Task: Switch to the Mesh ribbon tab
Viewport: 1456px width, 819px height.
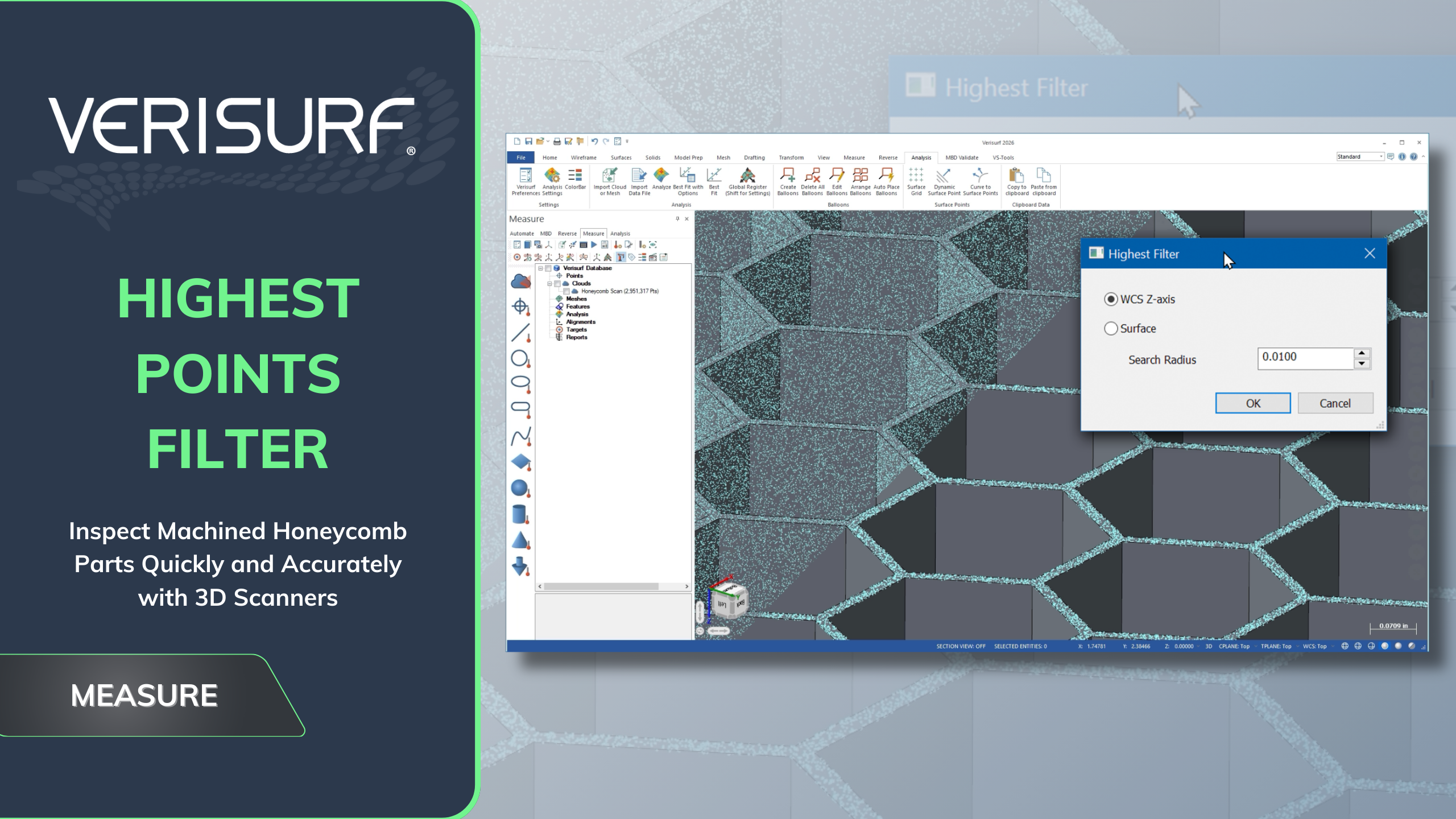Action: pos(723,158)
